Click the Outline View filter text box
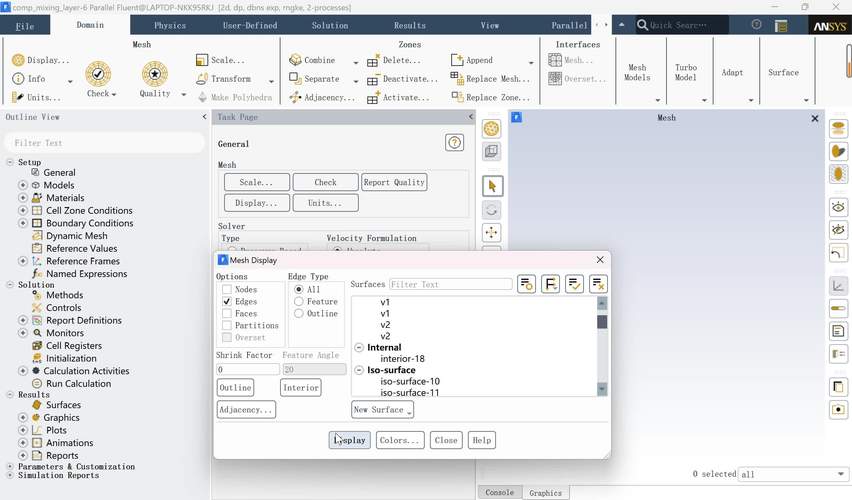Screen dimensions: 852x500 click(104, 142)
